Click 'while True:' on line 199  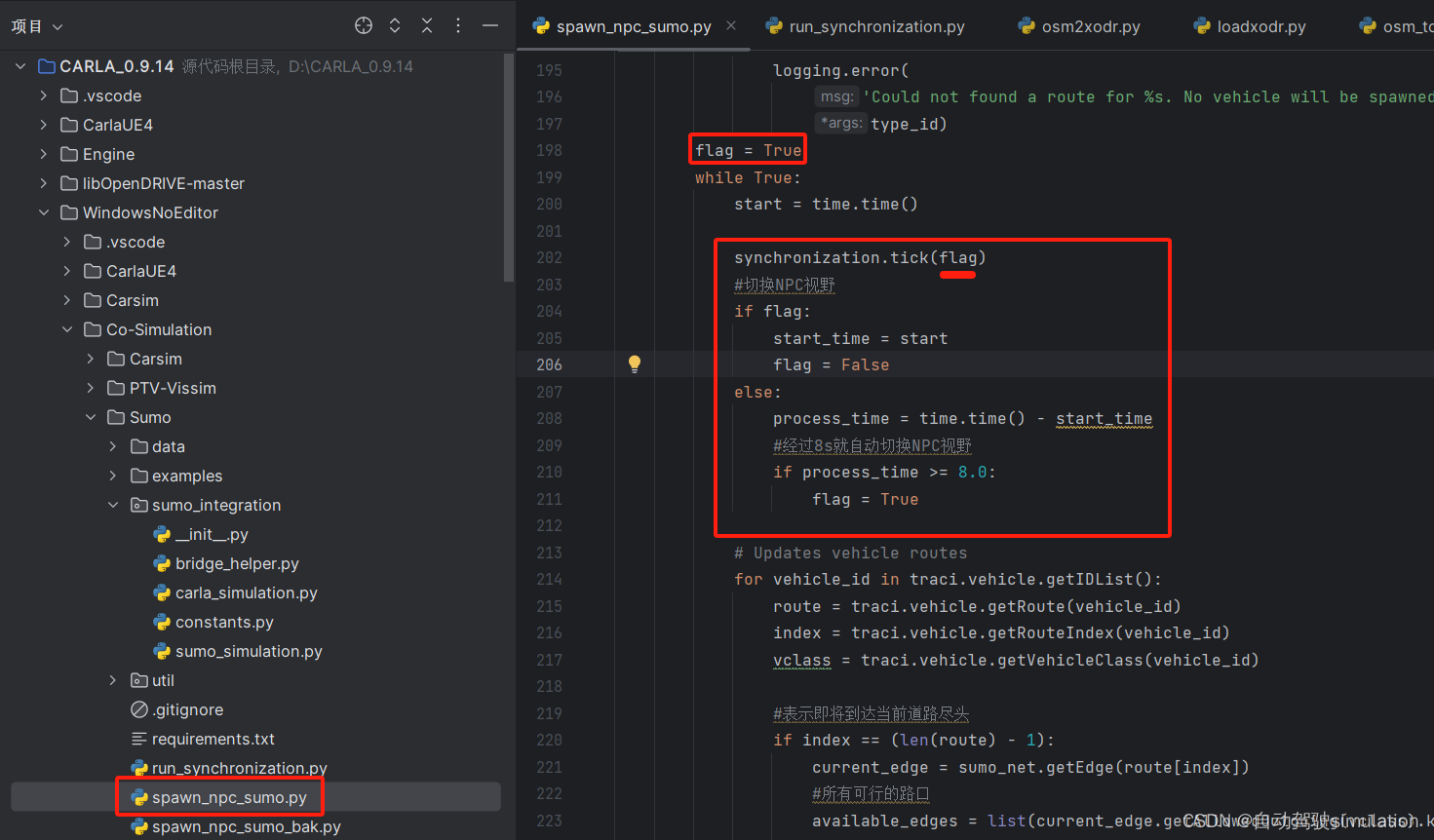click(x=748, y=177)
